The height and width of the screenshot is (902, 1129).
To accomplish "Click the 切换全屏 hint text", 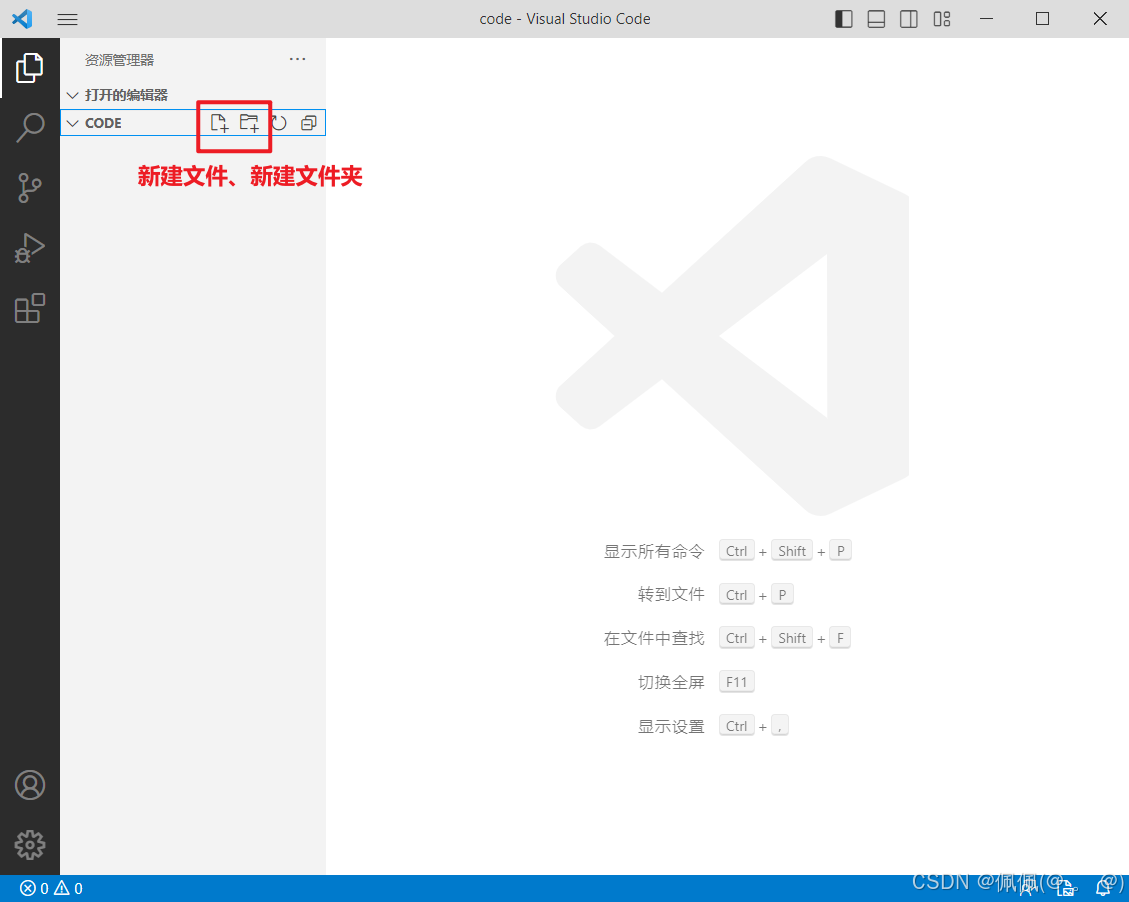I will click(671, 682).
